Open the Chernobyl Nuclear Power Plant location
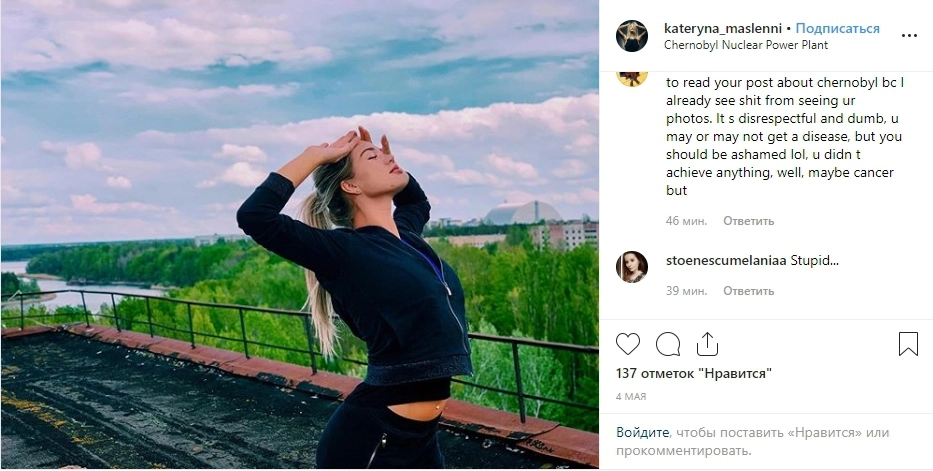 (x=745, y=45)
